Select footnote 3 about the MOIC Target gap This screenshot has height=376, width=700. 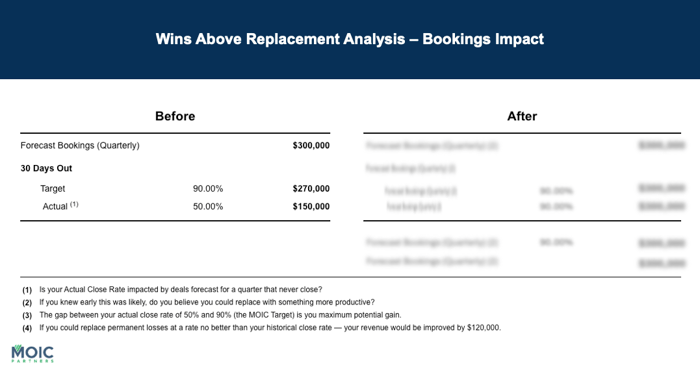(212, 315)
